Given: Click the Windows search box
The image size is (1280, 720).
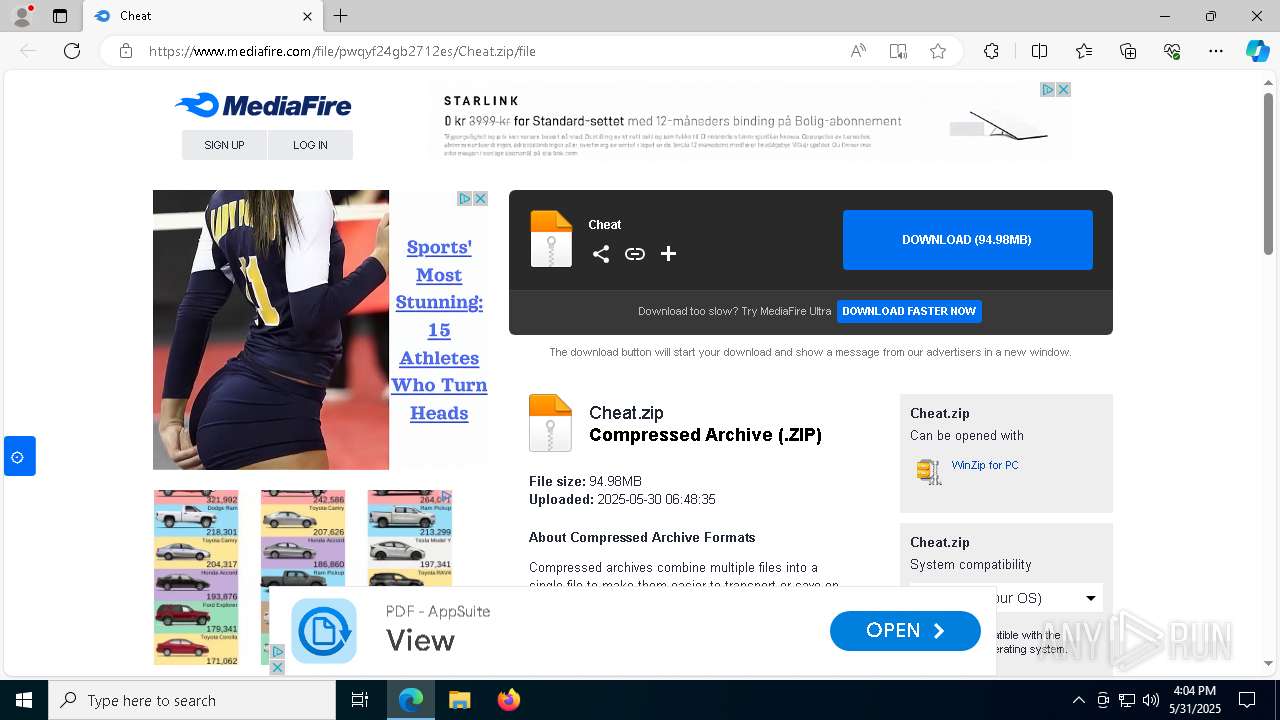Looking at the screenshot, I should coord(192,700).
